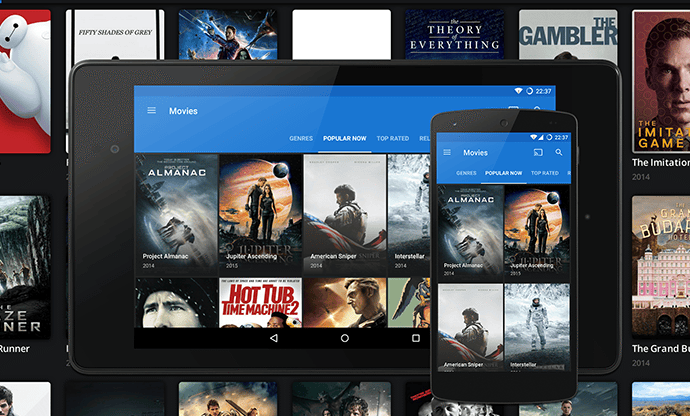Click the 22:37 clock on the phone

pyautogui.click(x=561, y=137)
